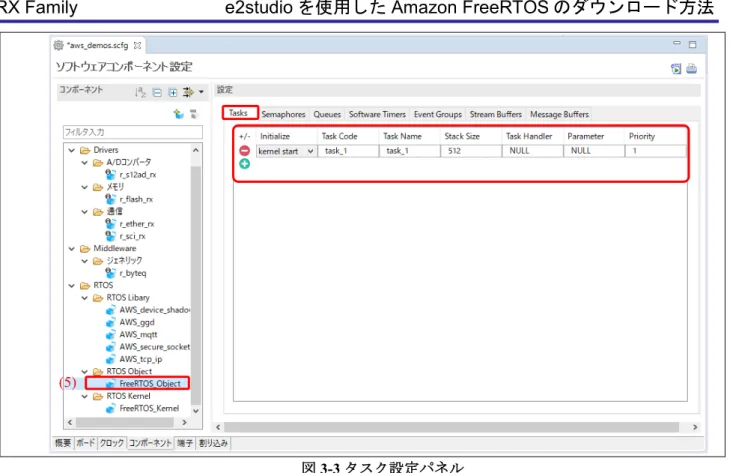Click settings panel horizontal scrollbar right arrow
Screen dimensions: 730x473
(x=695, y=427)
